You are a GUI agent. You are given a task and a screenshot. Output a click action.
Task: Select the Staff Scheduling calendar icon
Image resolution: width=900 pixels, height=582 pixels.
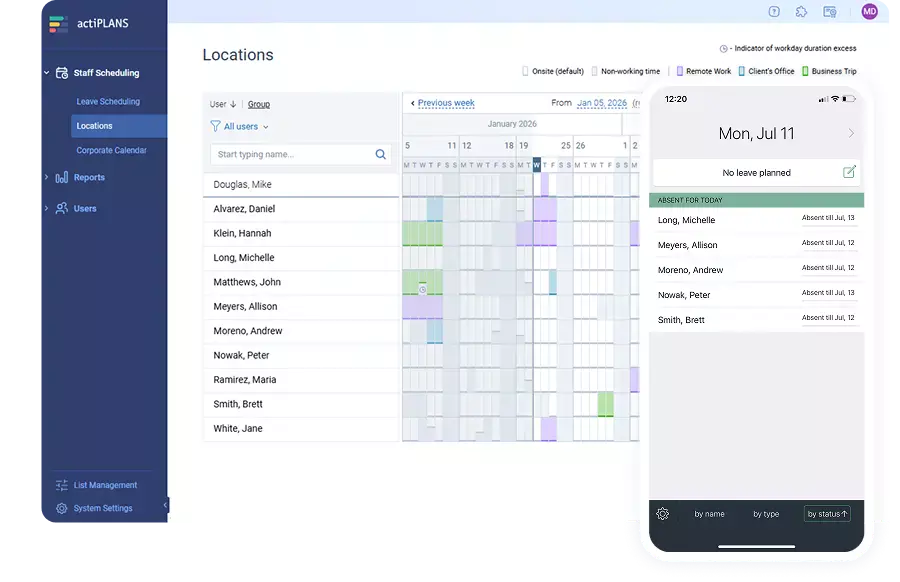60,72
